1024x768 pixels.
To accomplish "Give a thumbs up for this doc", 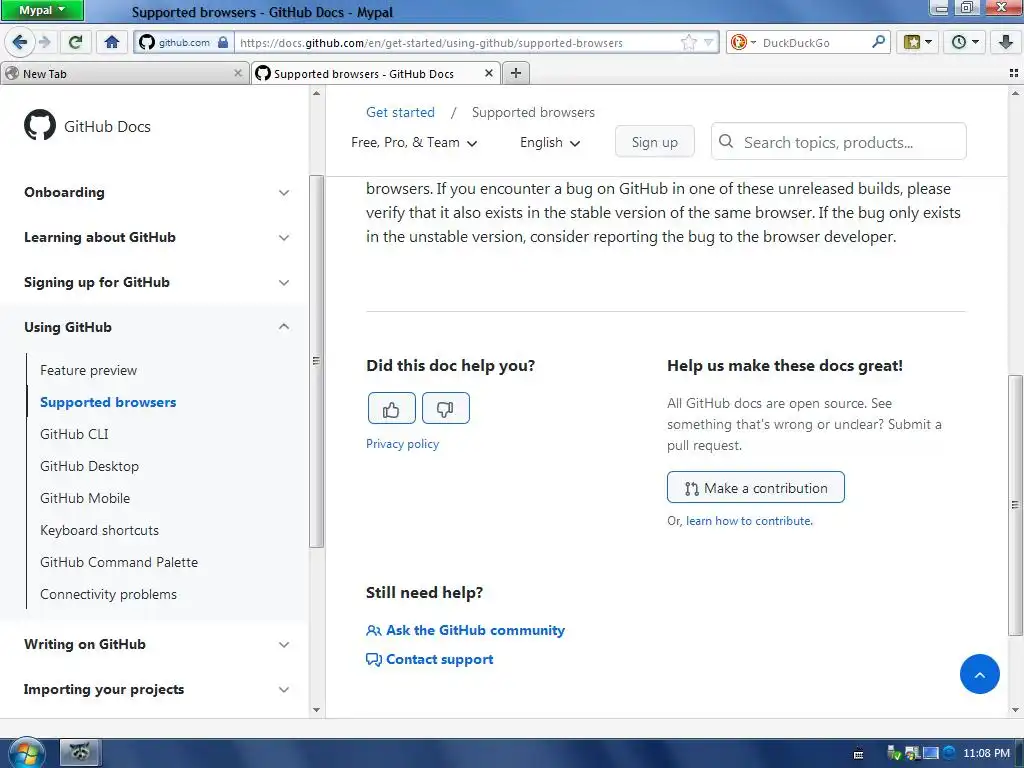I will [x=391, y=408].
